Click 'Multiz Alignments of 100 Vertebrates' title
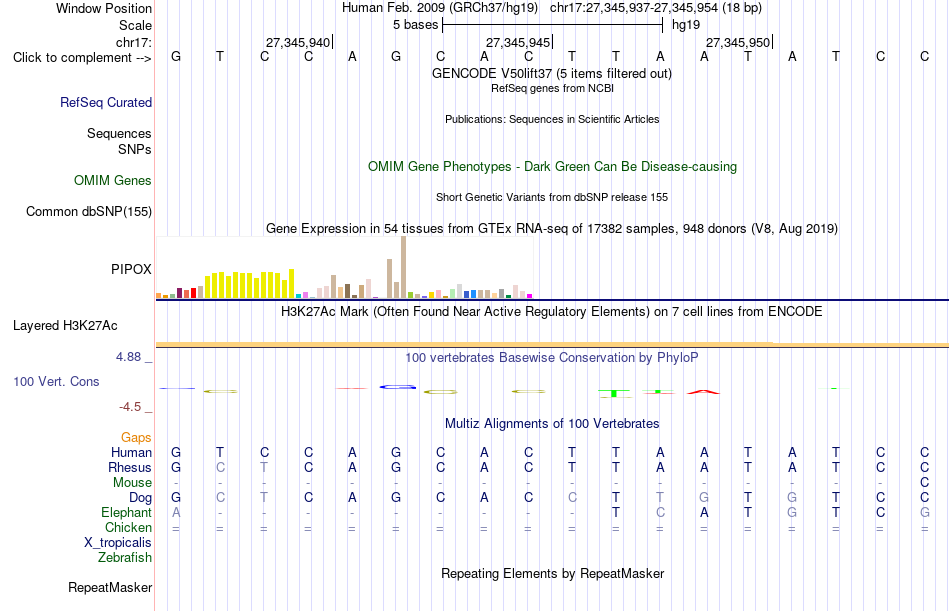 [552, 424]
